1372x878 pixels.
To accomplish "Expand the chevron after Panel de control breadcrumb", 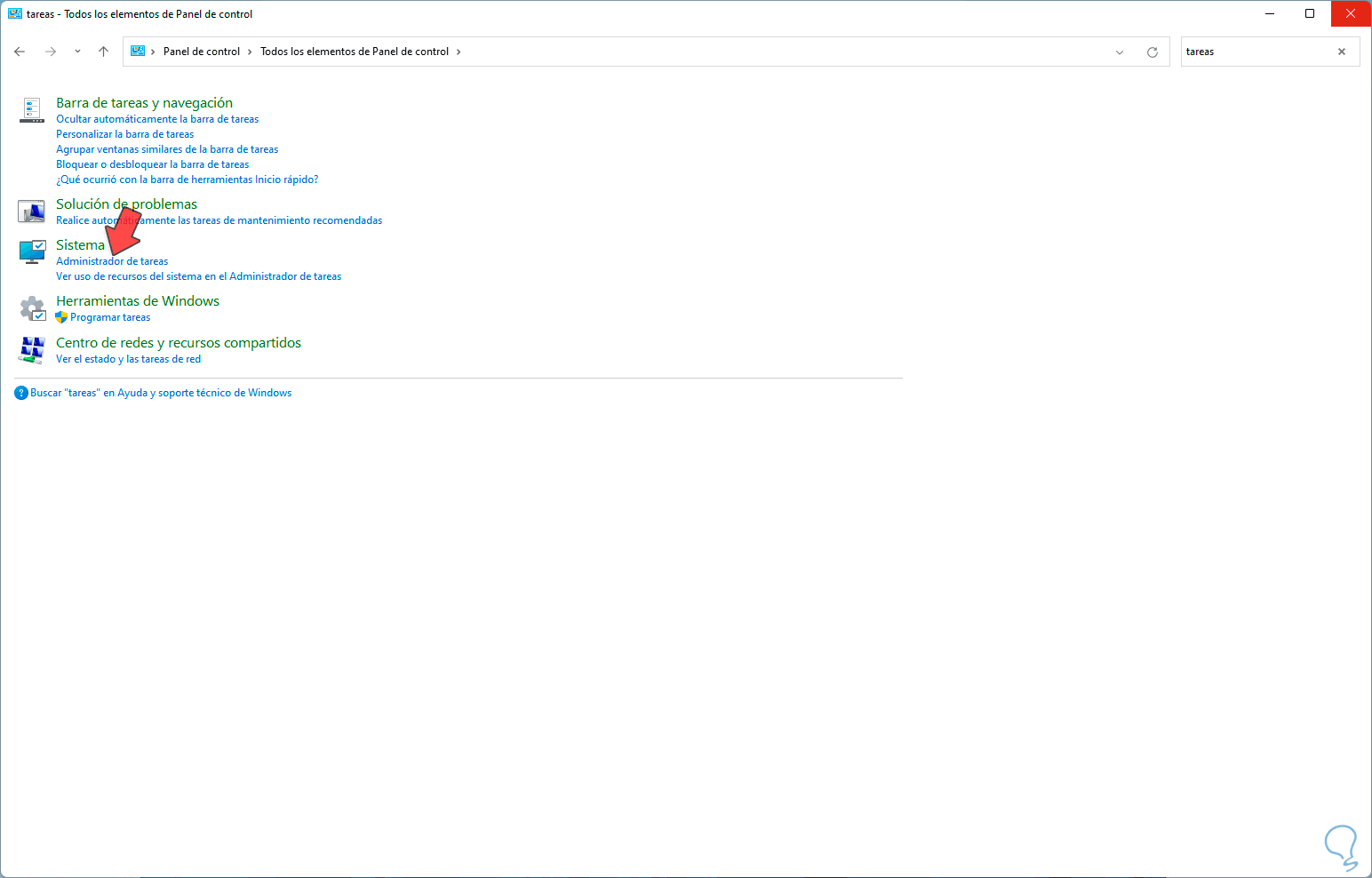I will [x=250, y=52].
